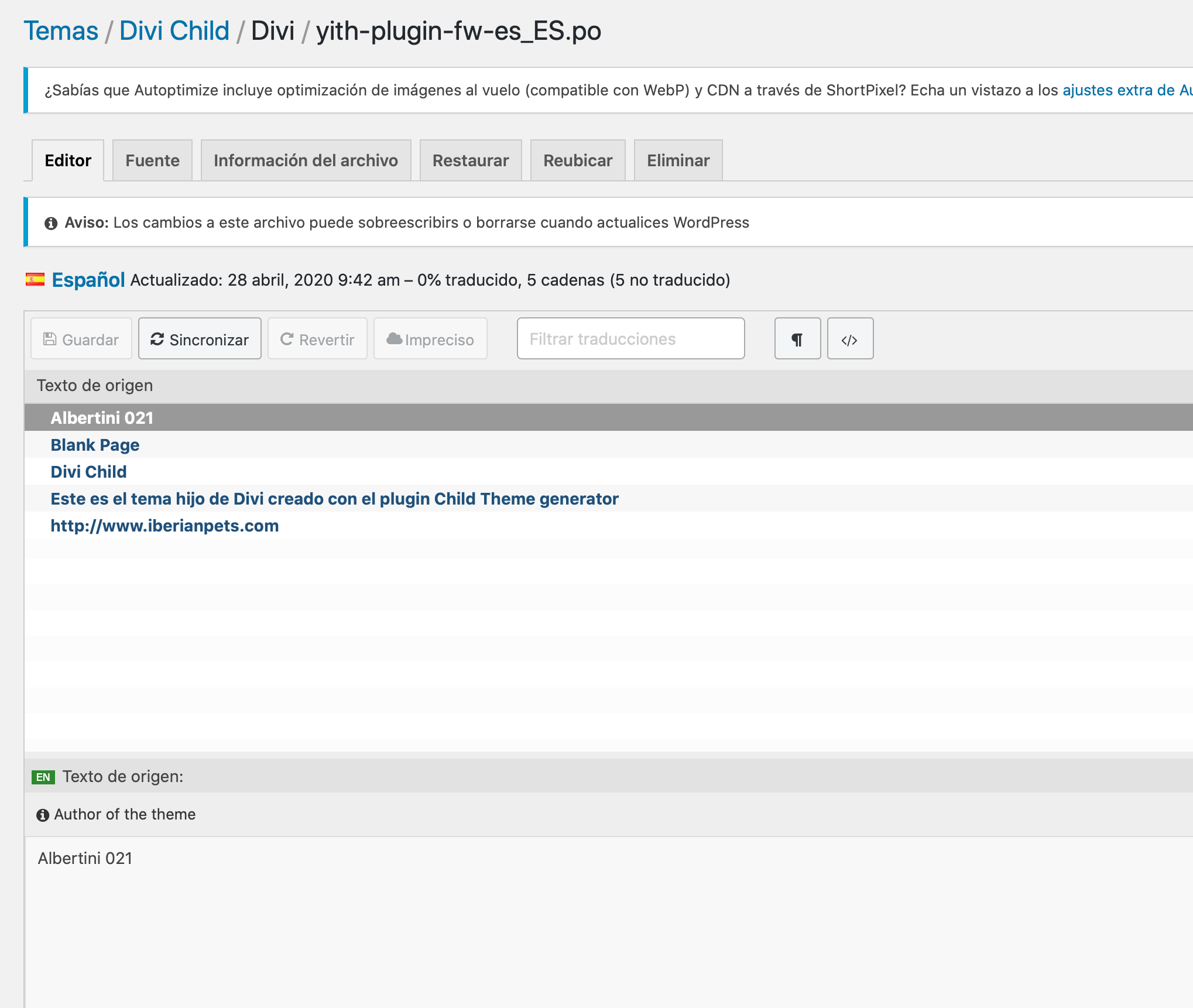Open the ajustes extra de Autoptimize link
This screenshot has height=1008, width=1193.
[x=1127, y=90]
